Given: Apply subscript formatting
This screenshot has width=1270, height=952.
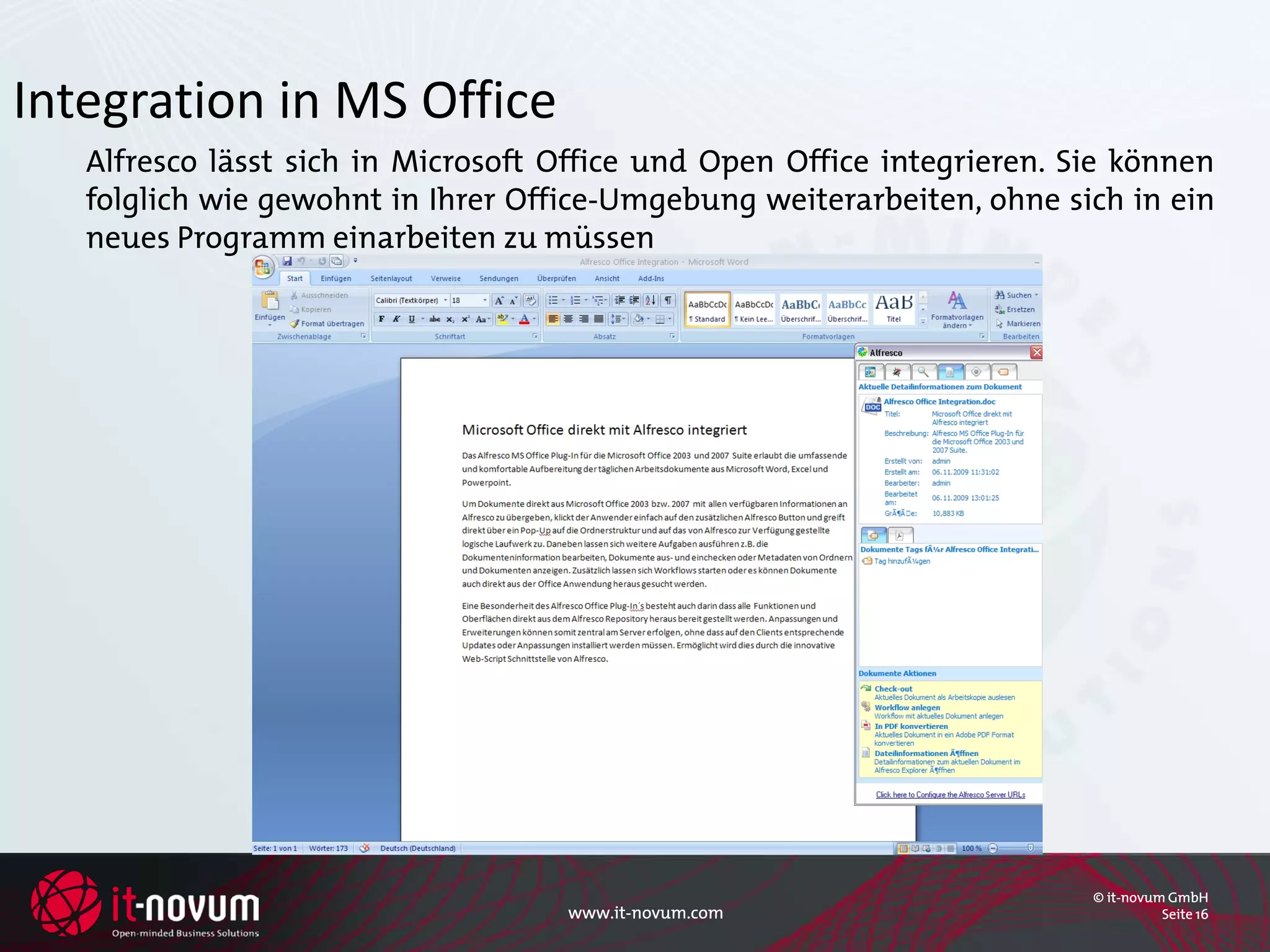Looking at the screenshot, I should coord(450,319).
